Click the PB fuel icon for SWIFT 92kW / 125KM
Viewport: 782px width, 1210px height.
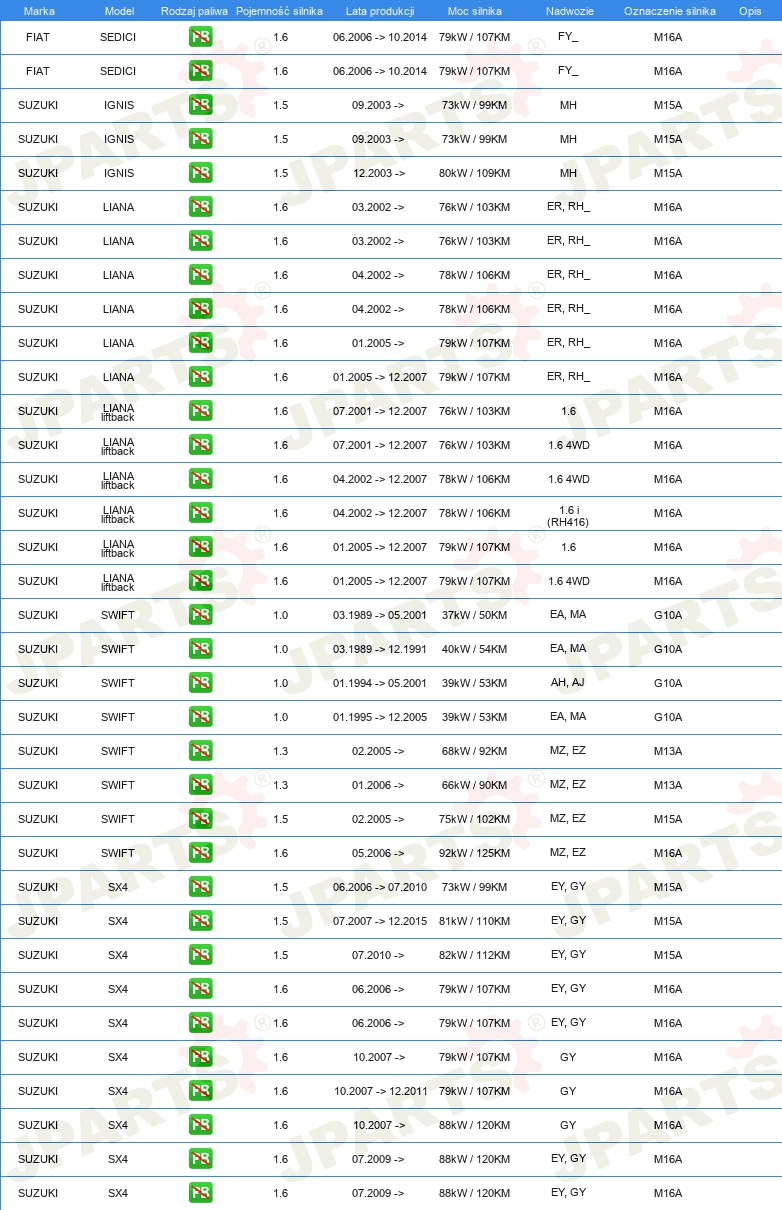pyautogui.click(x=200, y=853)
